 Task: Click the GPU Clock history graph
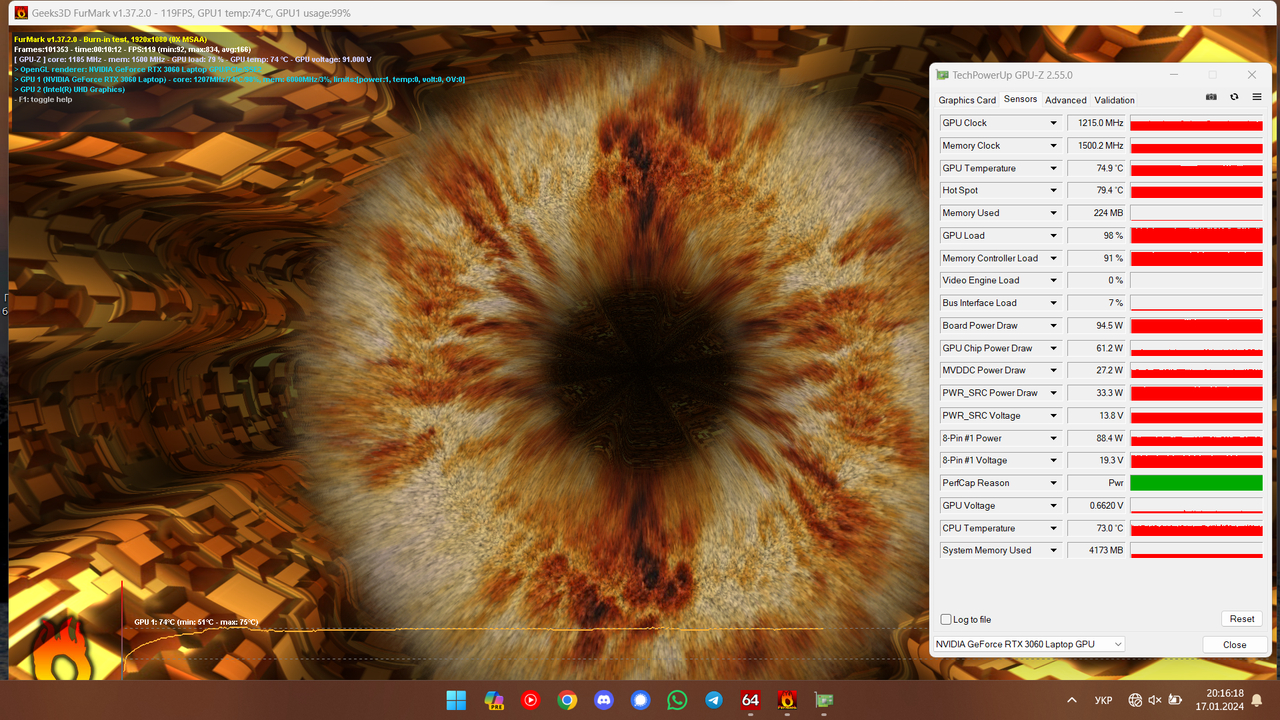pyautogui.click(x=1196, y=123)
